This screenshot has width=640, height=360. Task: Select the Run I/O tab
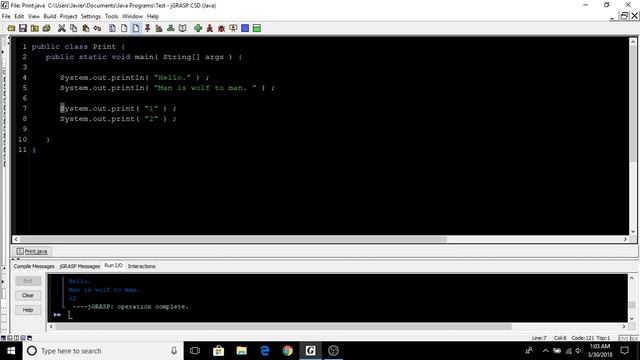tap(113, 266)
